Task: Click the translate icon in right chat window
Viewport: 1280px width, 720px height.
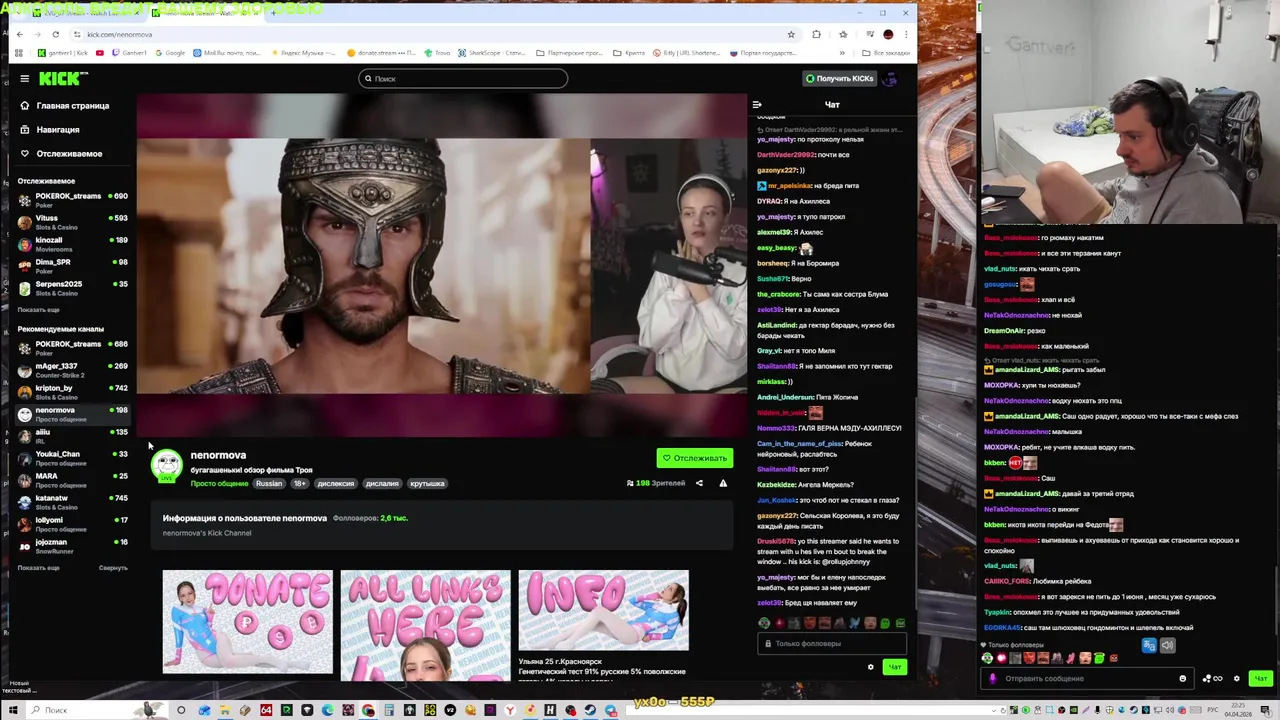Action: pos(1149,645)
